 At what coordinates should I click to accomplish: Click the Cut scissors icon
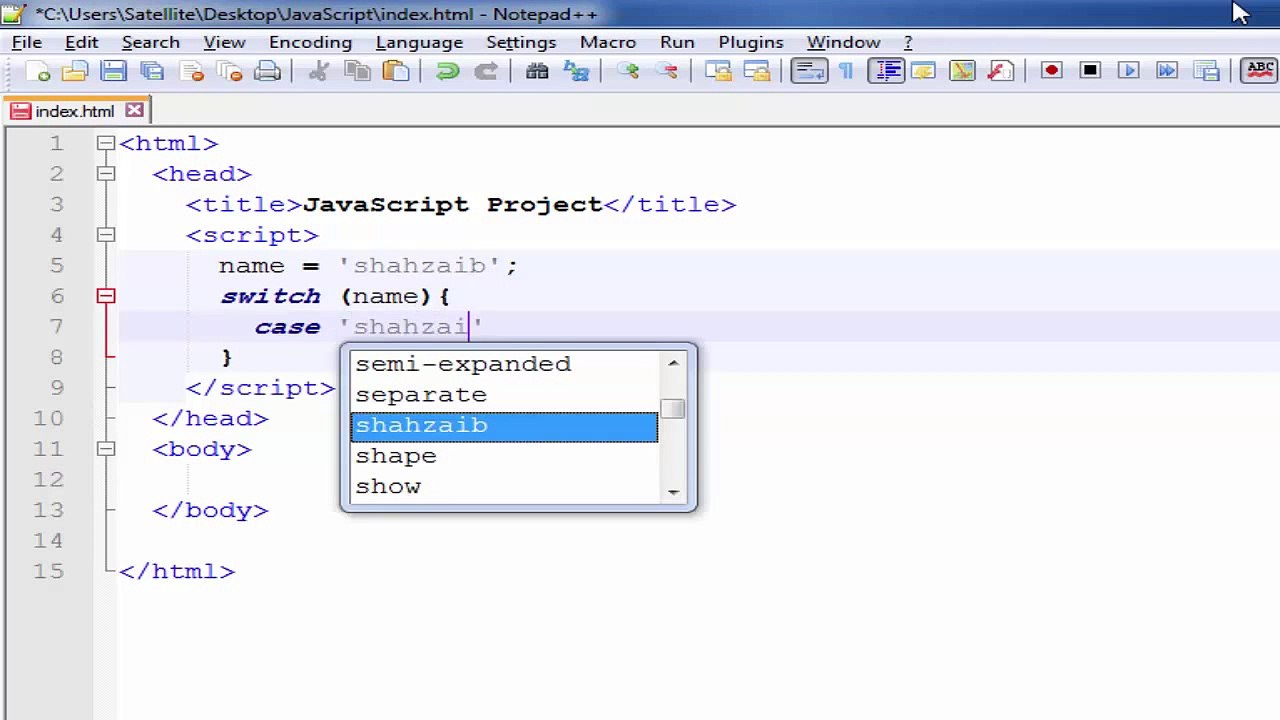pyautogui.click(x=318, y=71)
